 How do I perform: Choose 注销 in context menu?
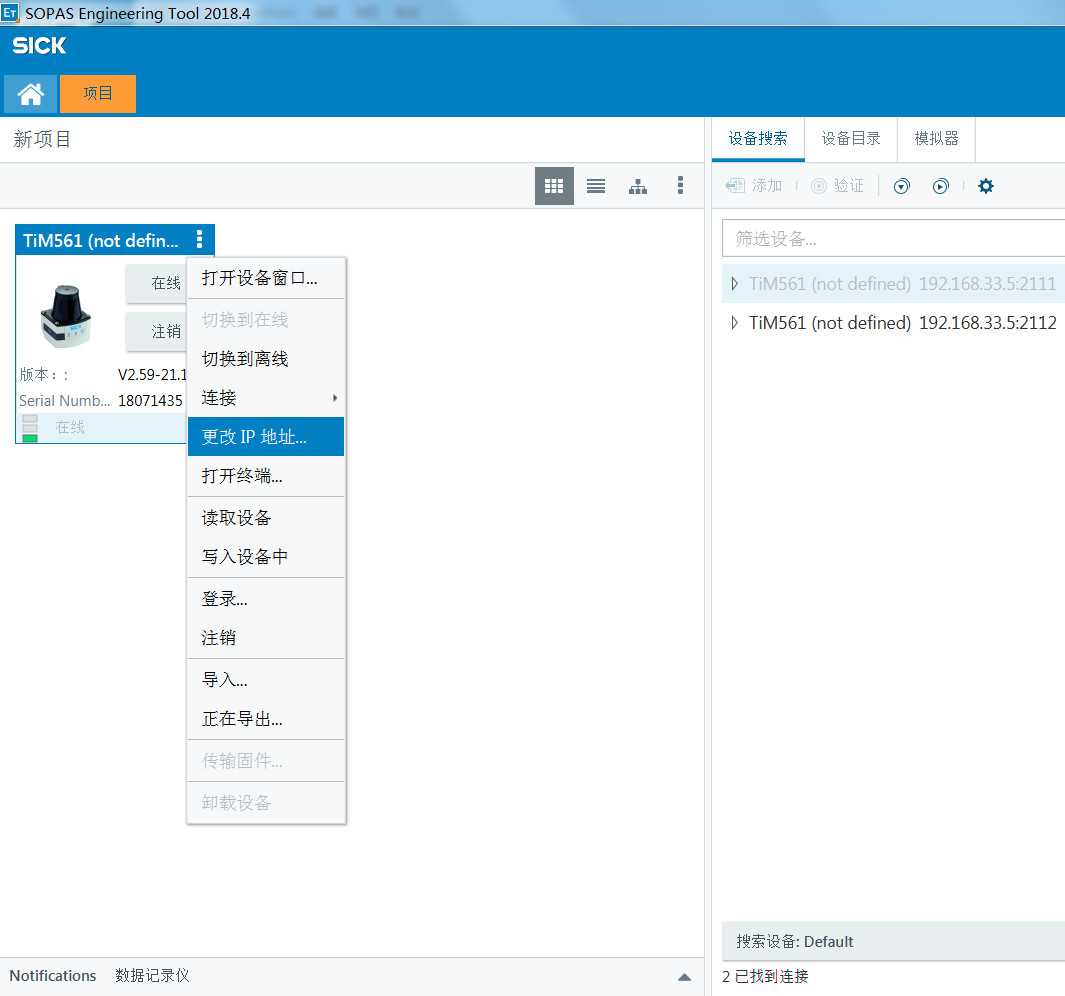point(266,637)
